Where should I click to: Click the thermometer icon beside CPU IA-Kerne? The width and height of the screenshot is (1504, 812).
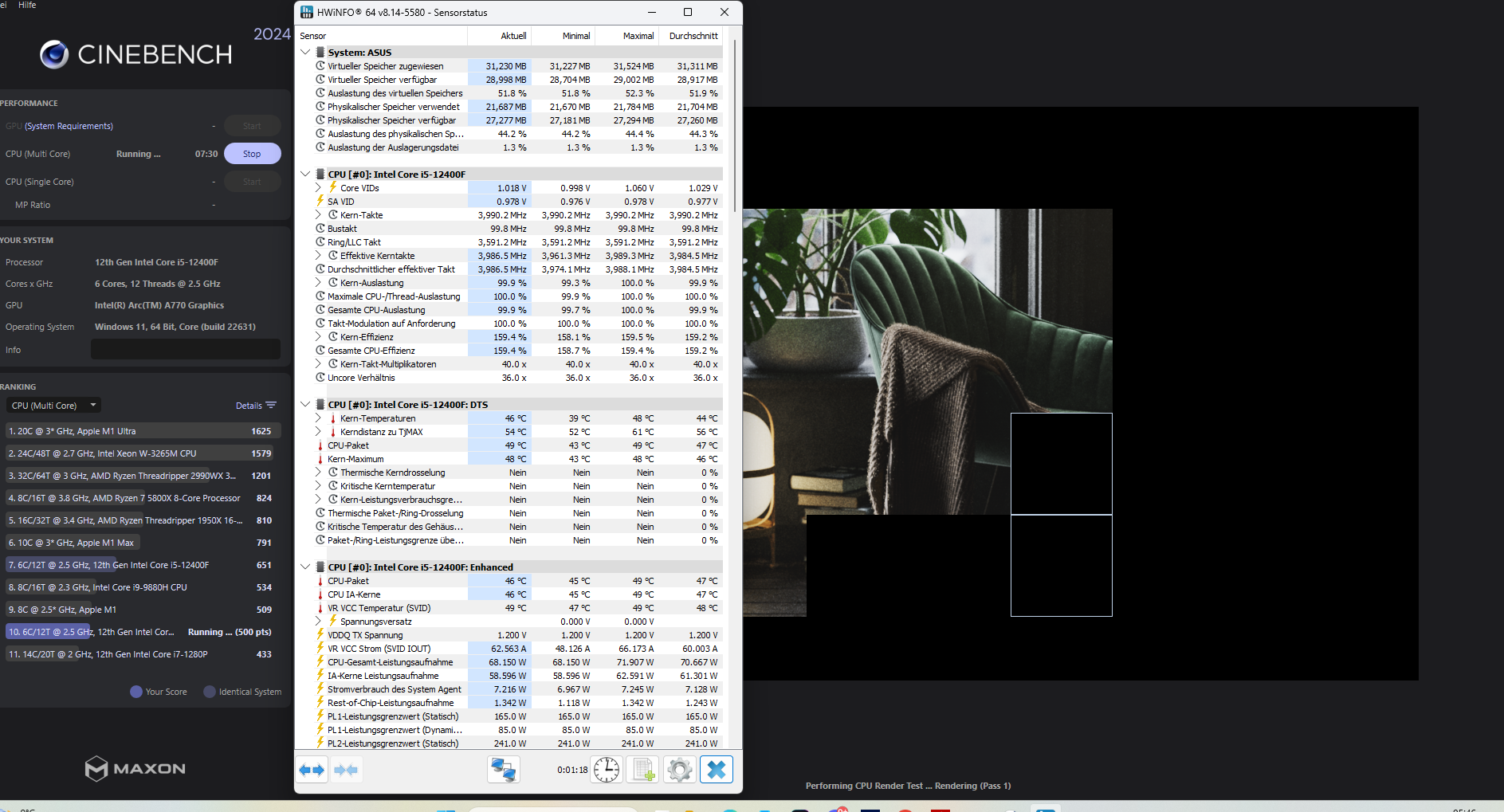(320, 594)
